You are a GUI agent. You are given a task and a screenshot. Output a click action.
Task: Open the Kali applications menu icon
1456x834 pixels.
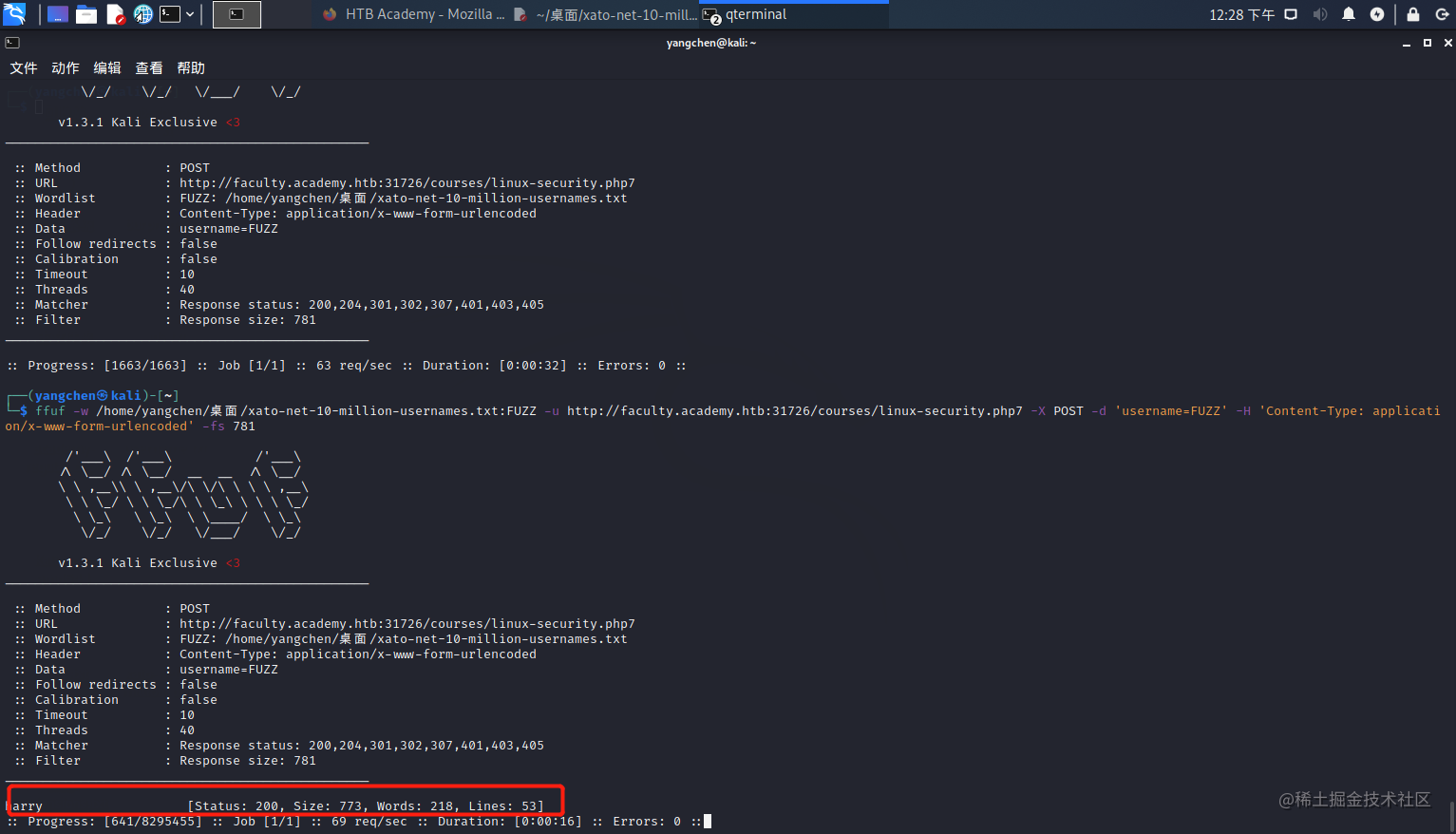[x=14, y=13]
